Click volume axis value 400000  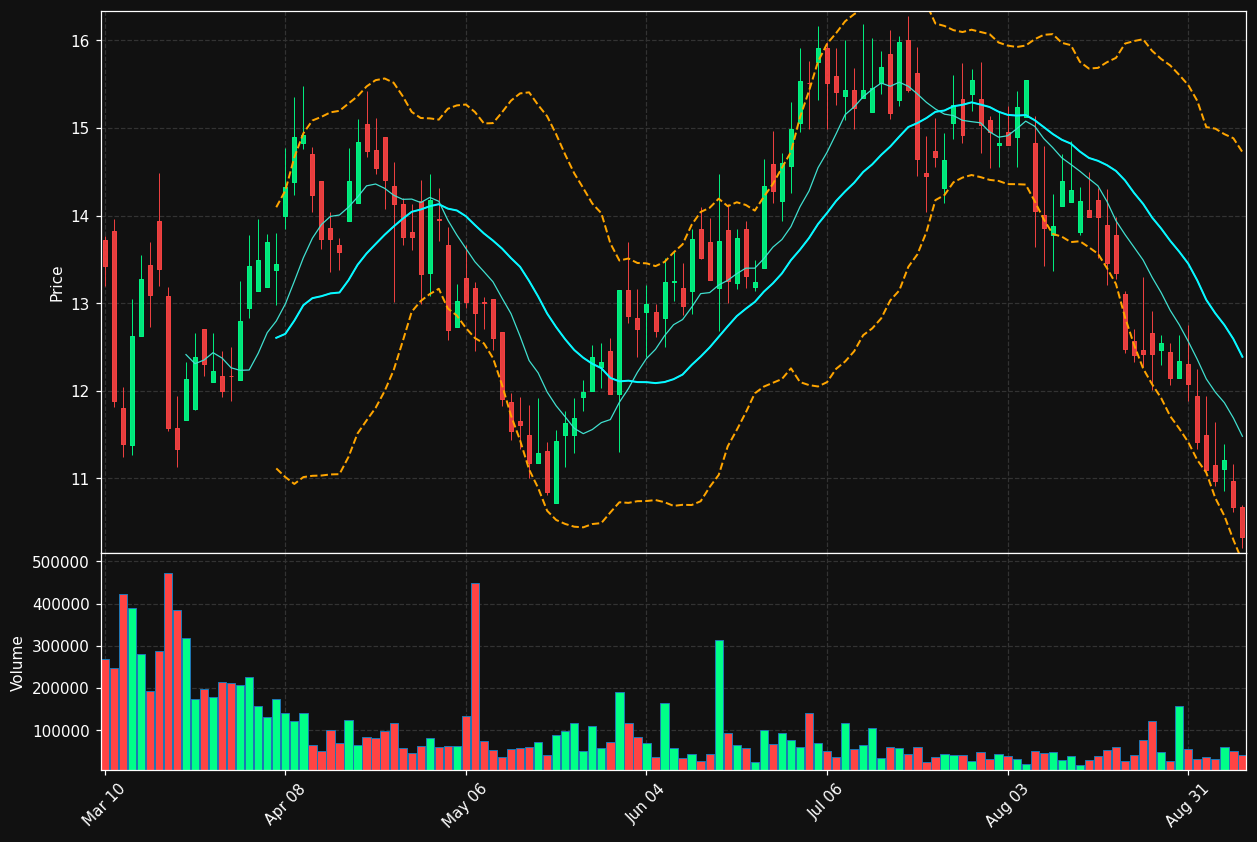pos(62,605)
